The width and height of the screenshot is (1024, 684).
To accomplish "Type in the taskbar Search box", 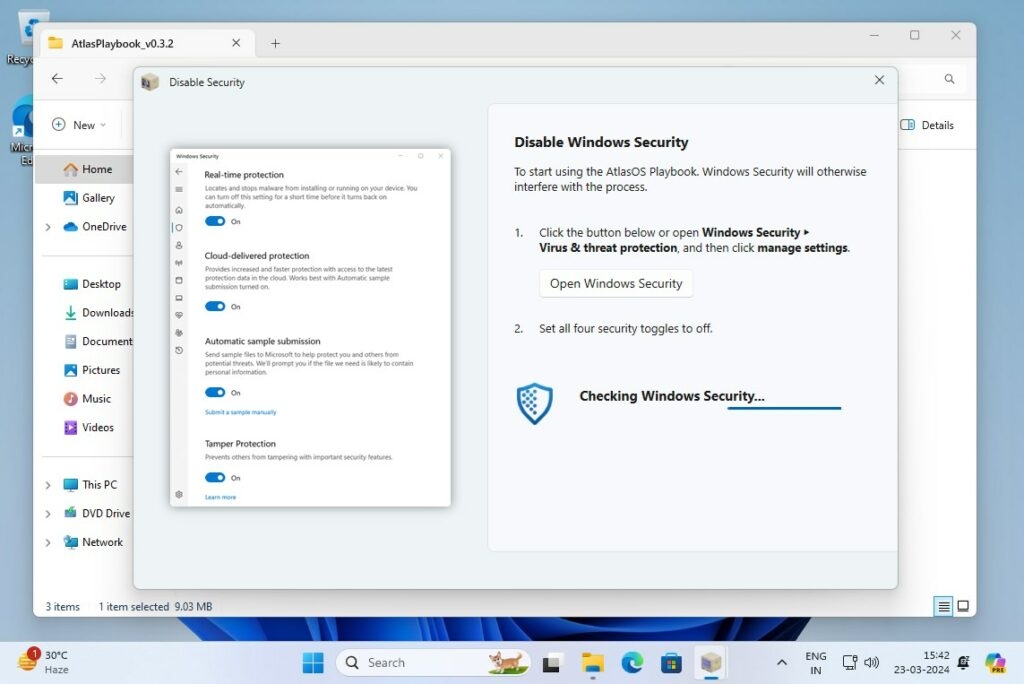I will click(420, 663).
